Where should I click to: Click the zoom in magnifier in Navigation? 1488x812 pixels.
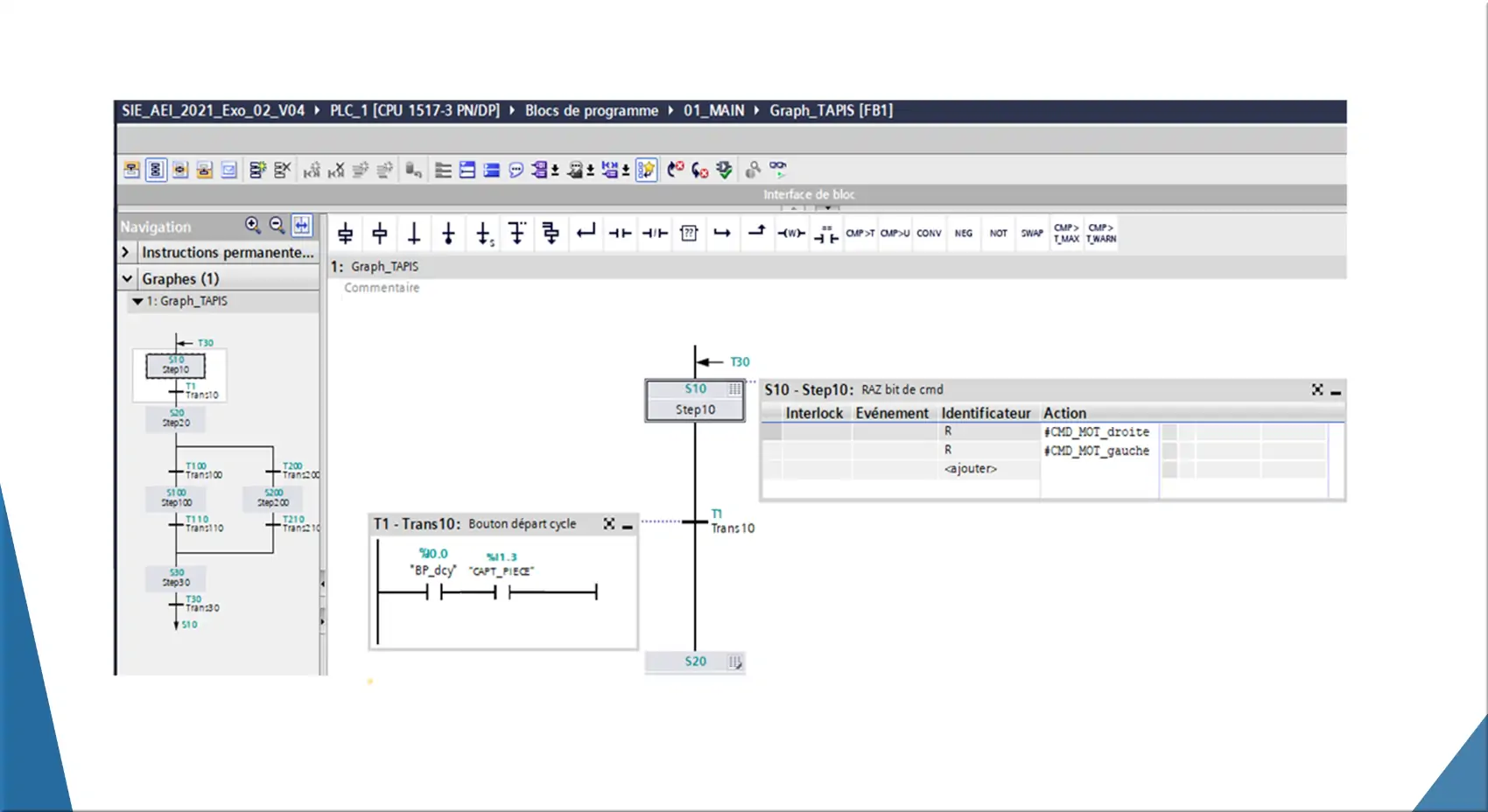253,226
